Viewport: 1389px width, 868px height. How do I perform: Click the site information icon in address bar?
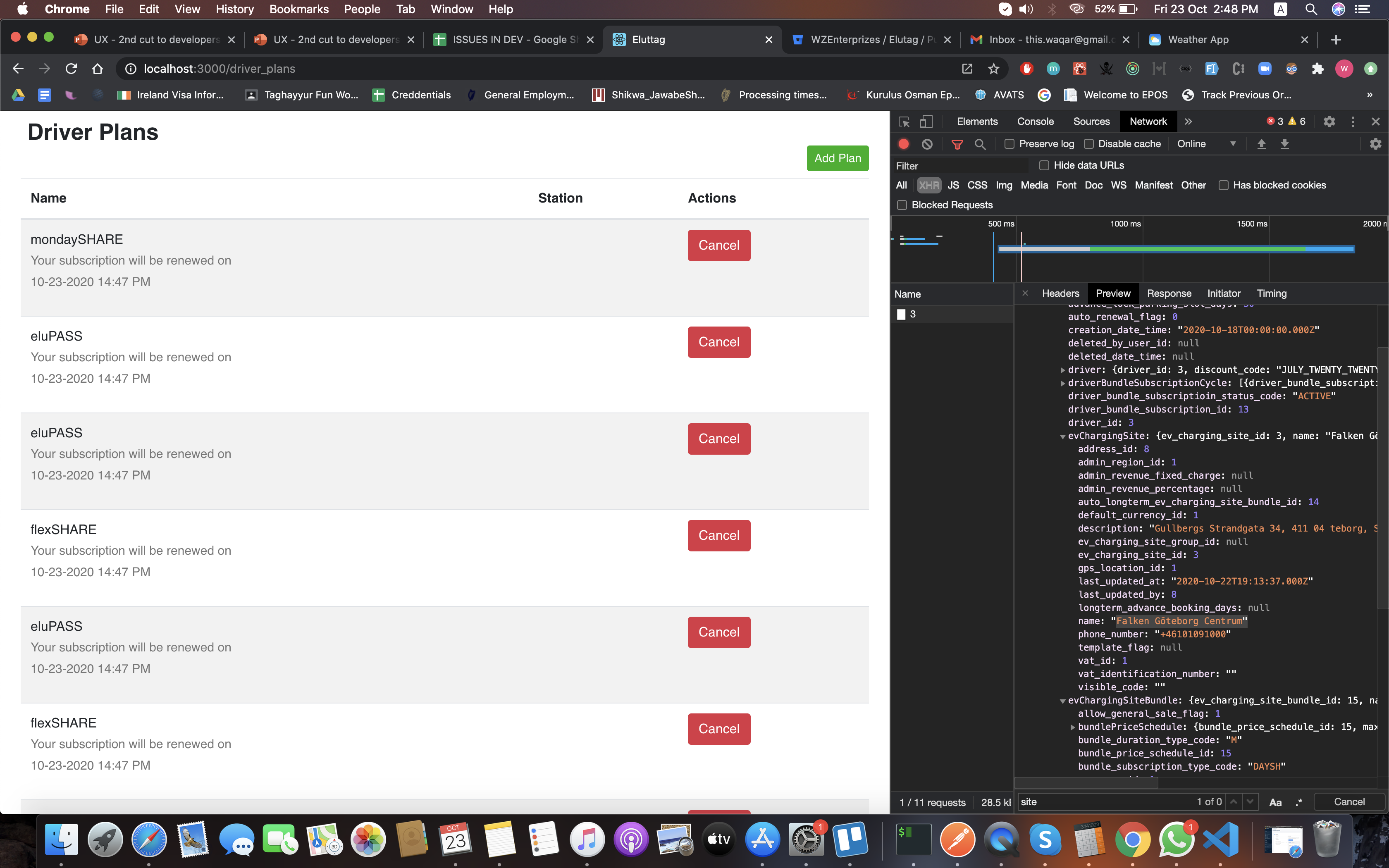[x=131, y=69]
